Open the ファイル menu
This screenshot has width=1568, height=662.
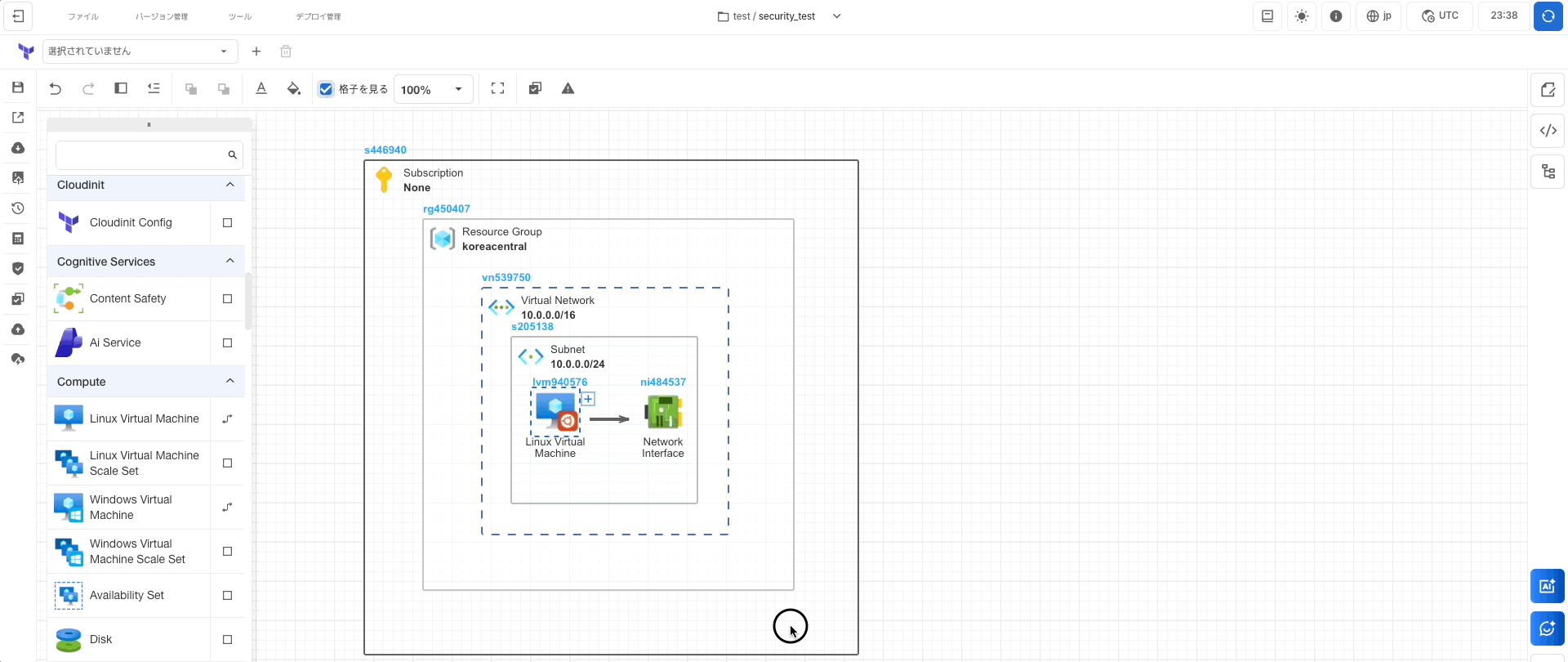(83, 16)
